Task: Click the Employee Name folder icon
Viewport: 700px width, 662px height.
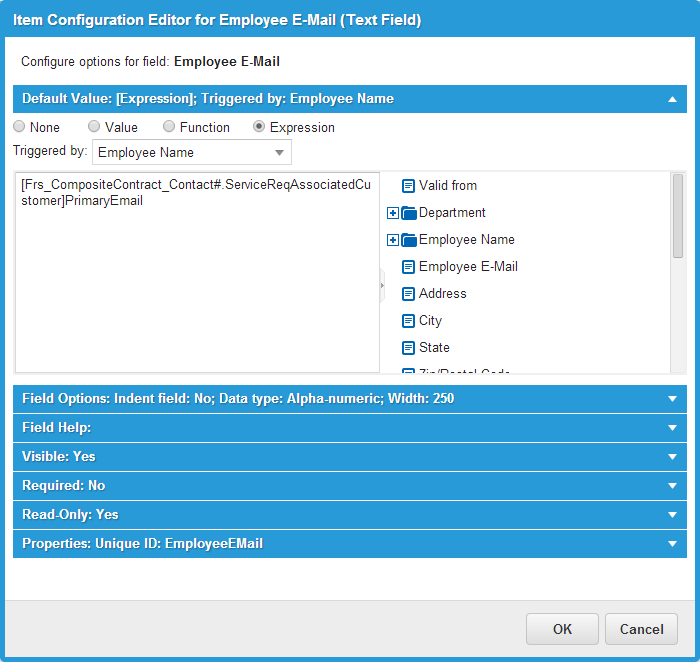Action: (408, 240)
